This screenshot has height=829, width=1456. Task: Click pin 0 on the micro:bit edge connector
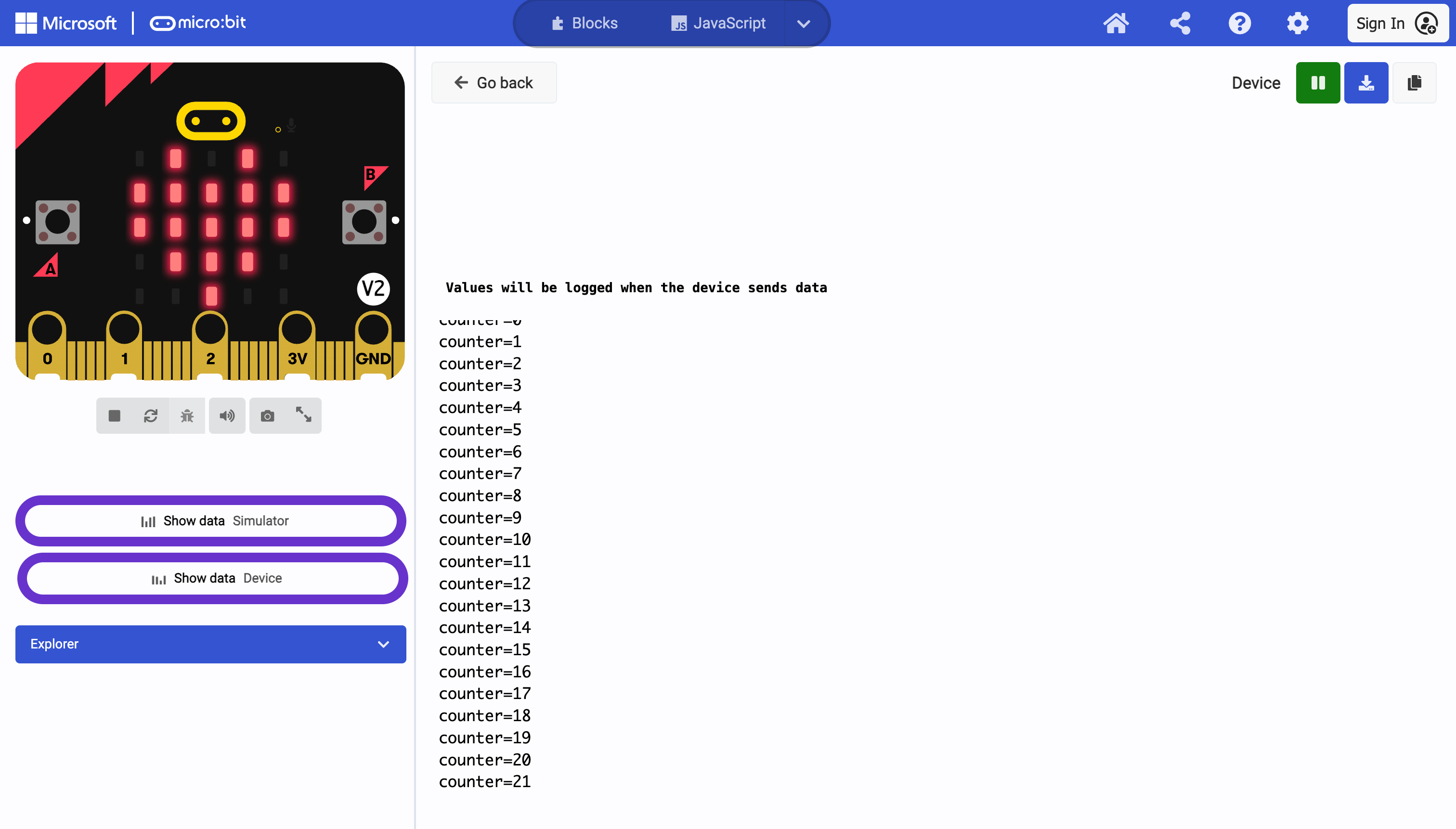[47, 345]
